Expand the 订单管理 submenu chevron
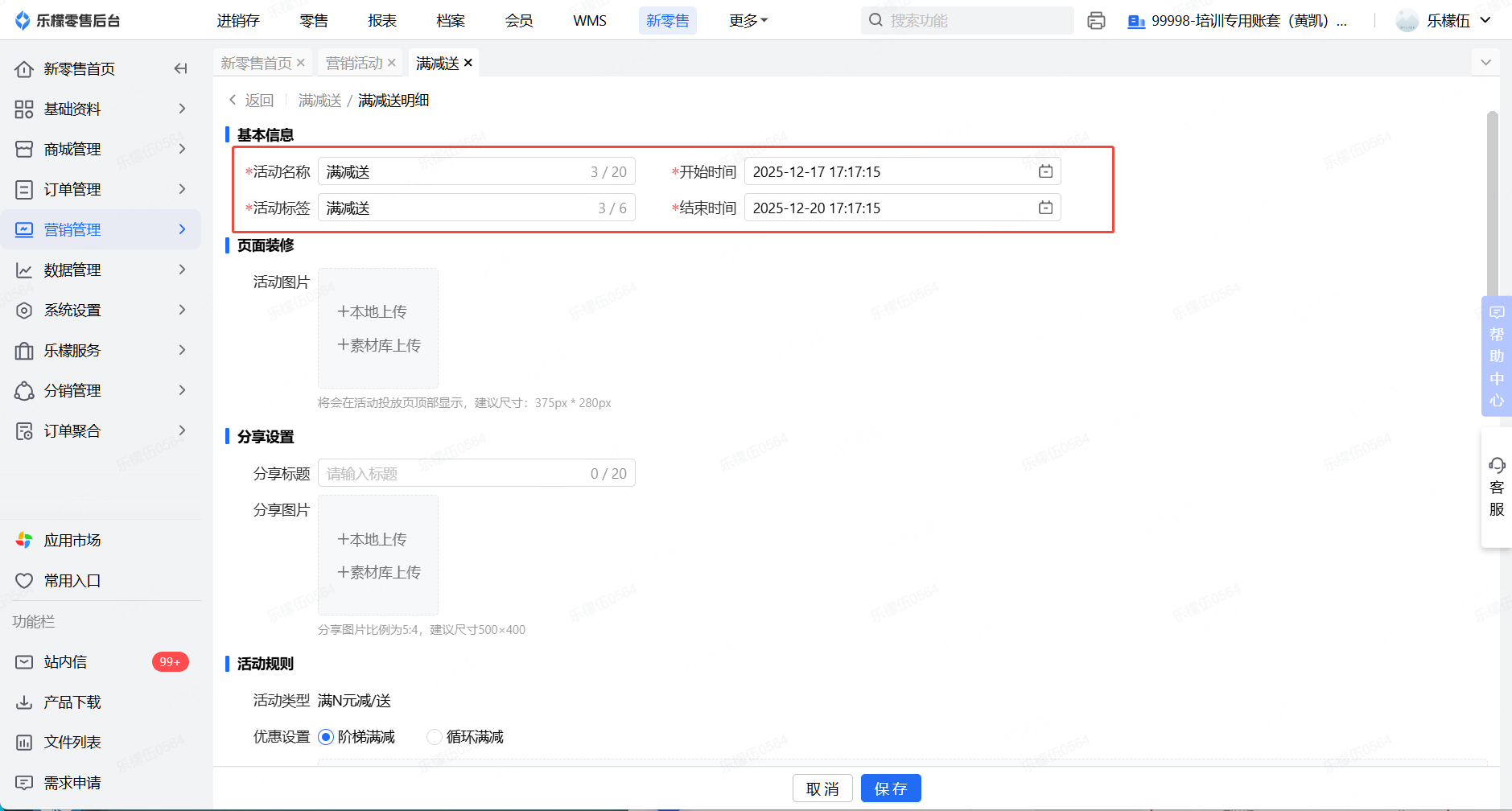The height and width of the screenshot is (811, 1512). pyautogui.click(x=183, y=189)
